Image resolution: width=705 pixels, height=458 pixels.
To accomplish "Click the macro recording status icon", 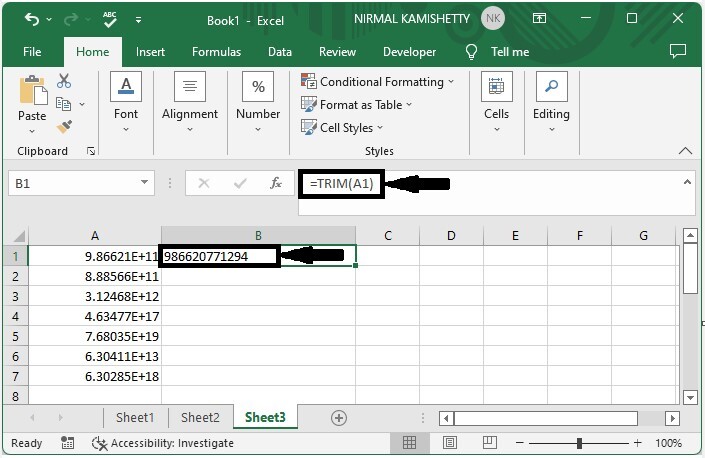I will (67, 443).
